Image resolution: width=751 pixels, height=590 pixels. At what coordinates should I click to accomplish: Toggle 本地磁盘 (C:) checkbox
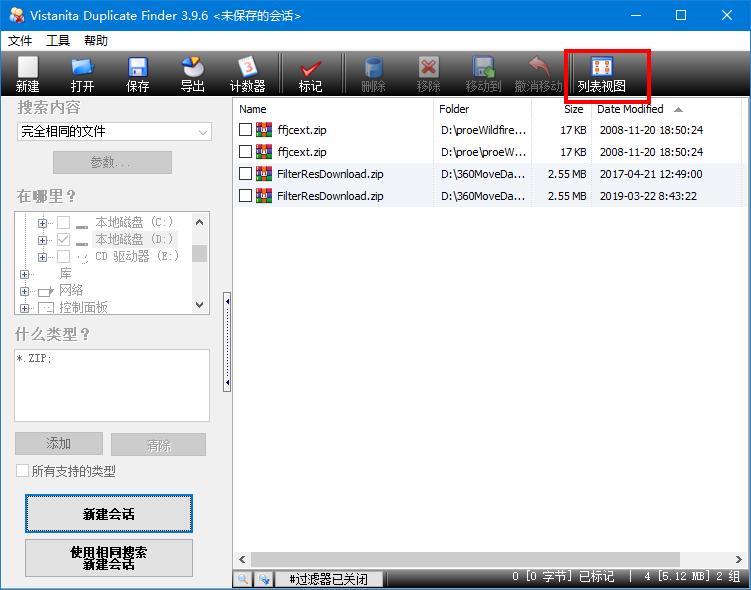click(x=63, y=223)
